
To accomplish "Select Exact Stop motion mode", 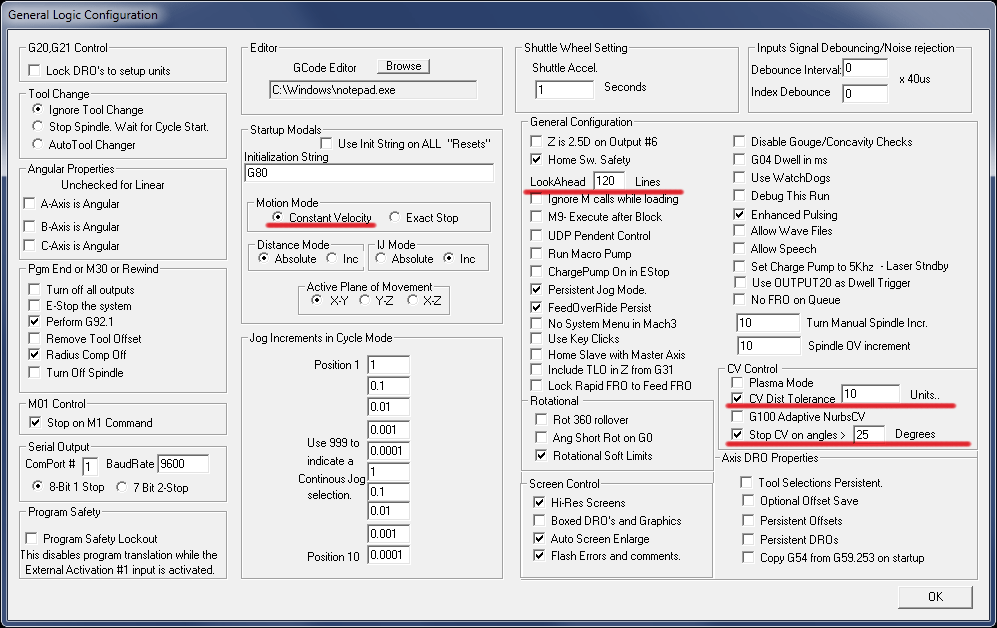I will 395,217.
